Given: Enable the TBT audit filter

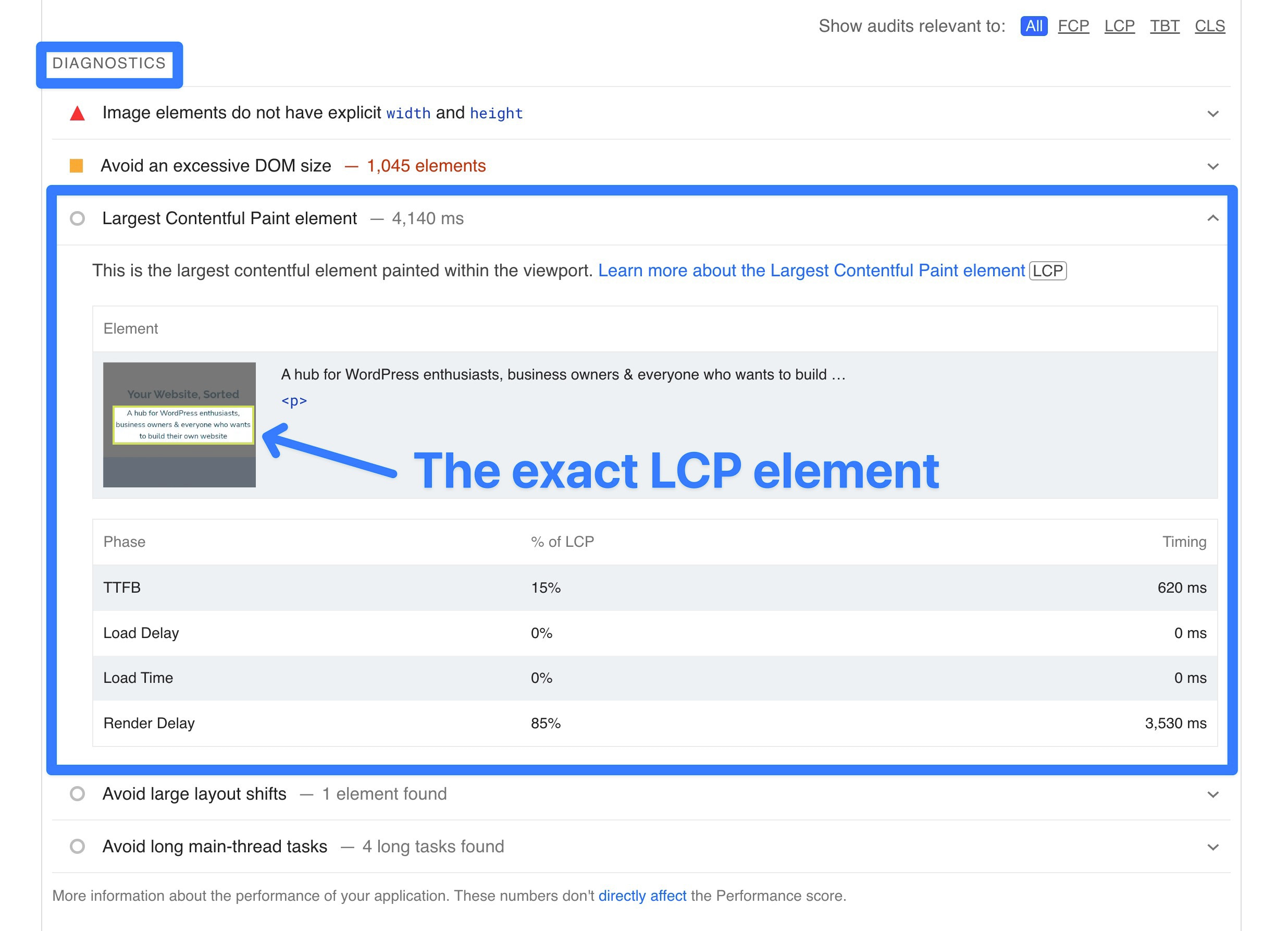Looking at the screenshot, I should coord(1165,26).
